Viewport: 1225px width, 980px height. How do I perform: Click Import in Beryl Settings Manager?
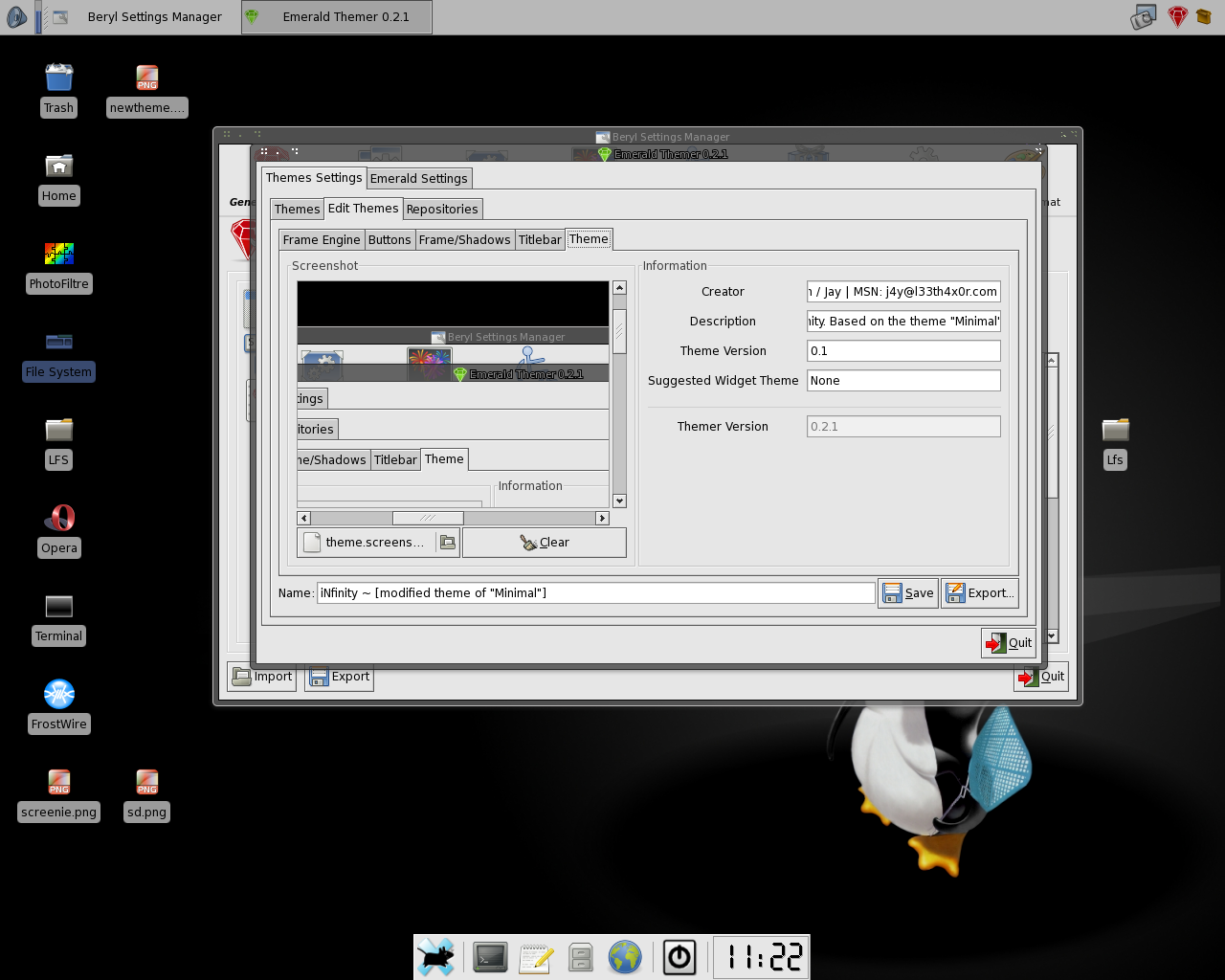pos(262,677)
